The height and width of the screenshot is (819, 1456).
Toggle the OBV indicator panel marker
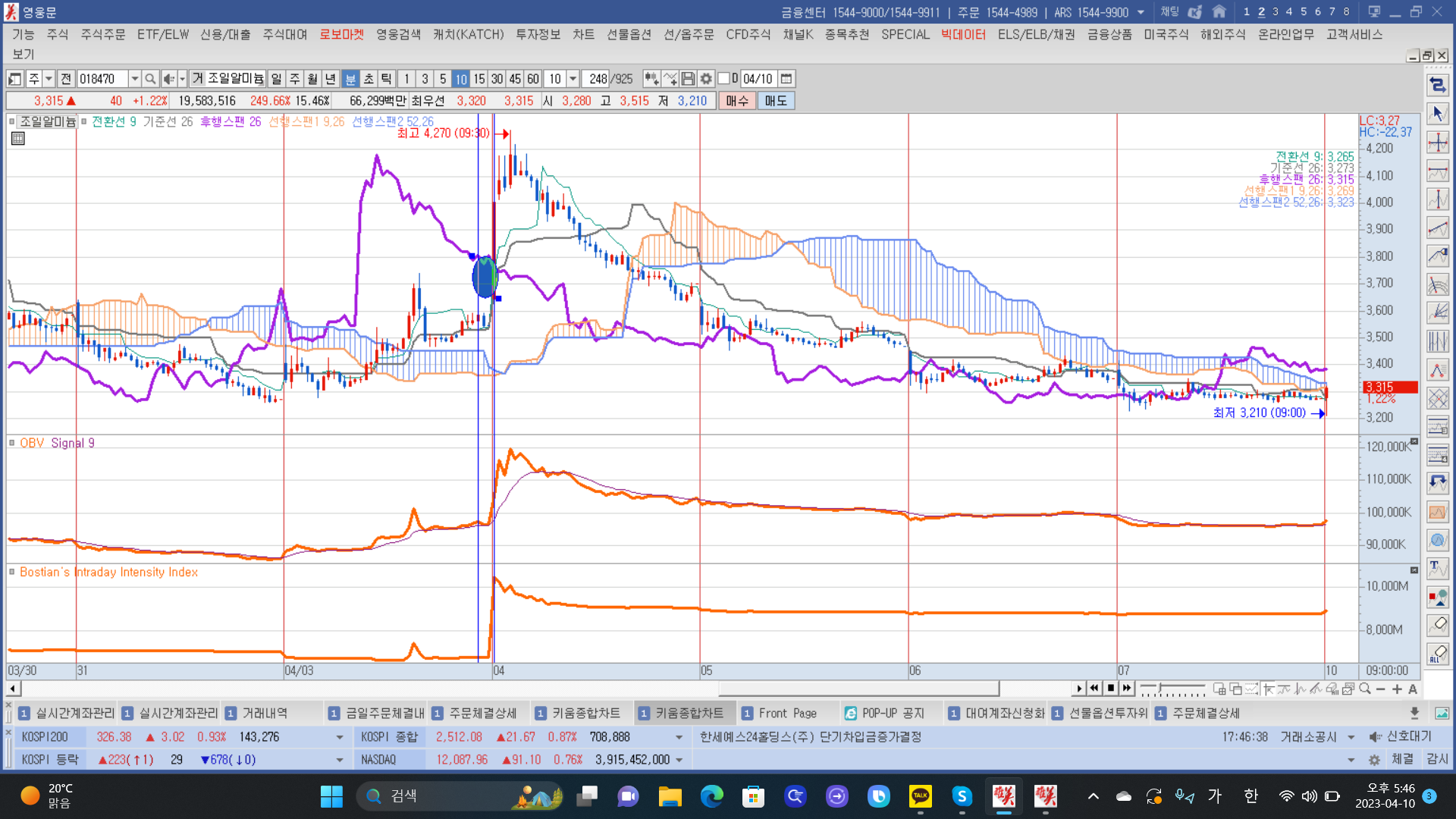coord(12,443)
